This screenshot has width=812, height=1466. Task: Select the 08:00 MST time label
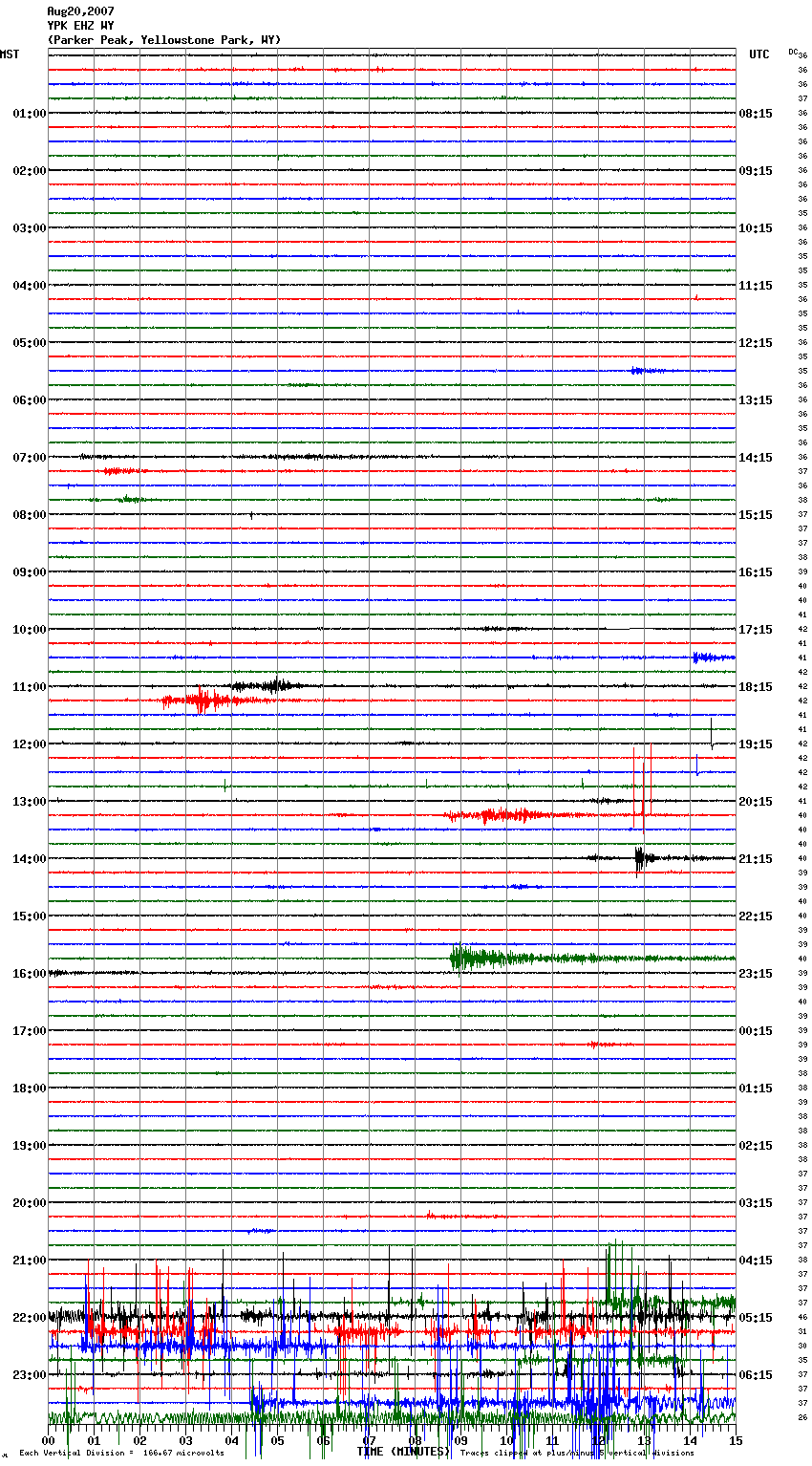[x=30, y=515]
